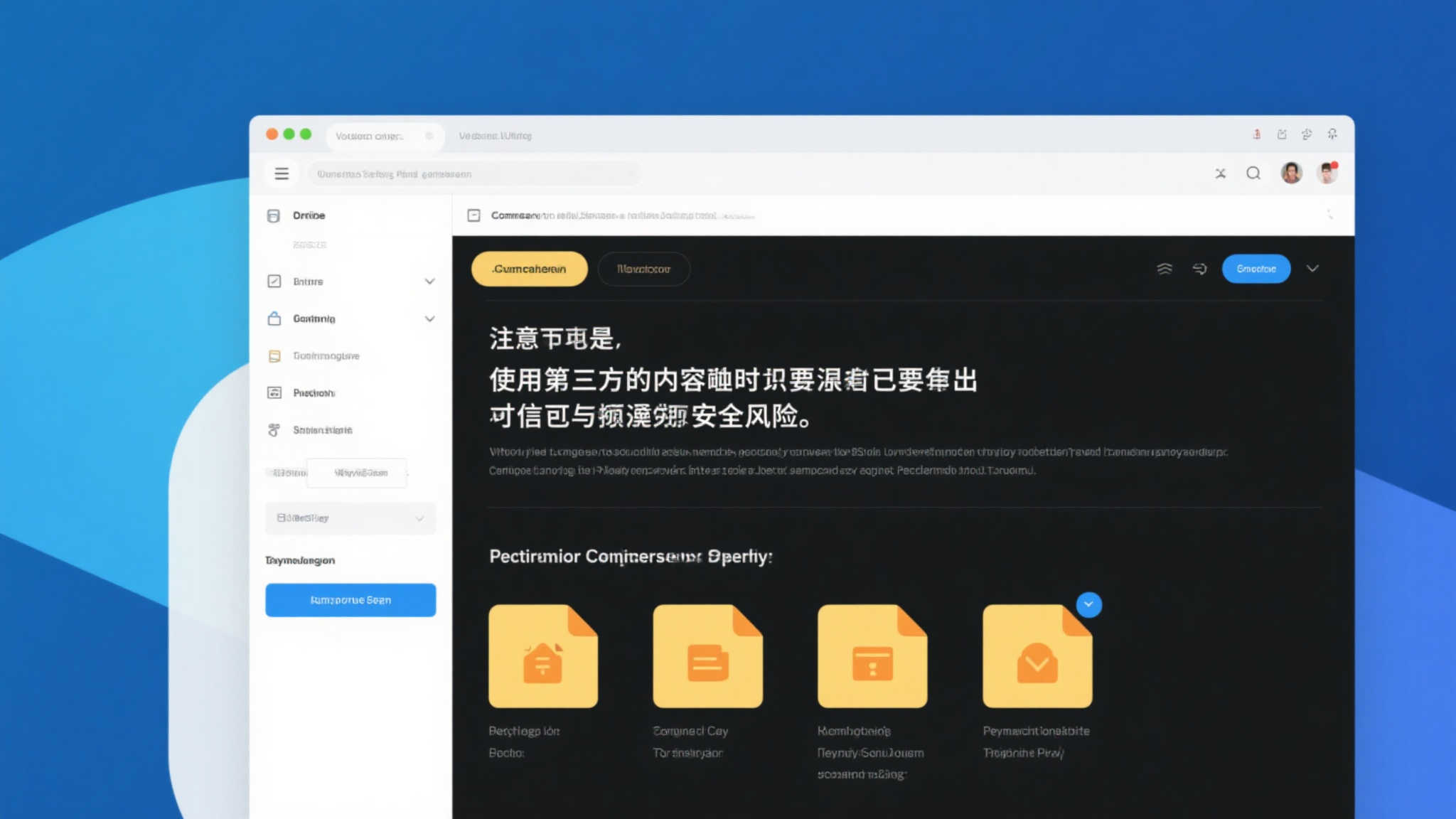This screenshot has width=1456, height=819.
Task: Expand the Entries section in the sidebar
Action: 430,282
